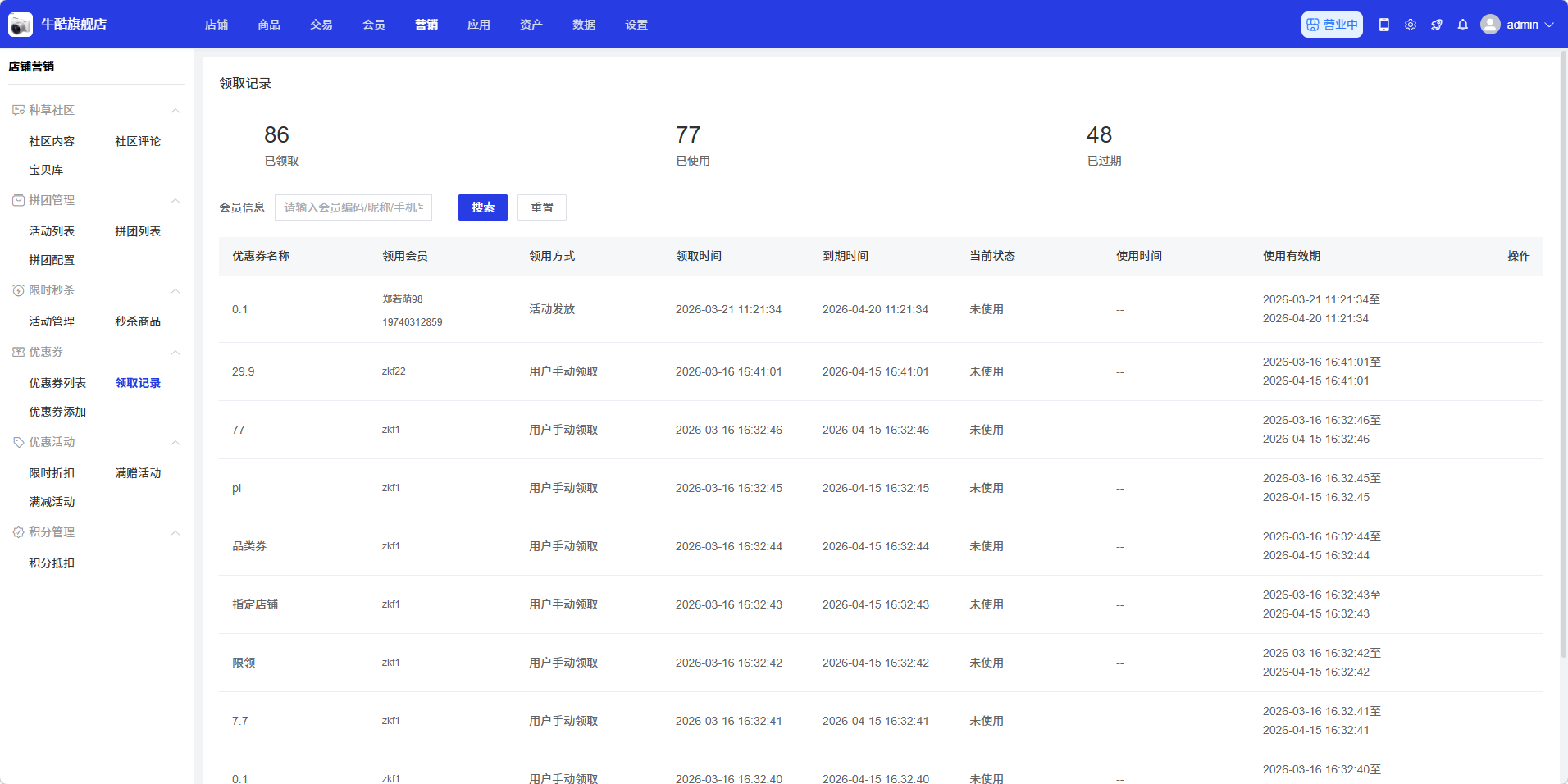This screenshot has height=784, width=1568.
Task: Collapse the 积分管理 sidebar group
Action: [x=175, y=533]
